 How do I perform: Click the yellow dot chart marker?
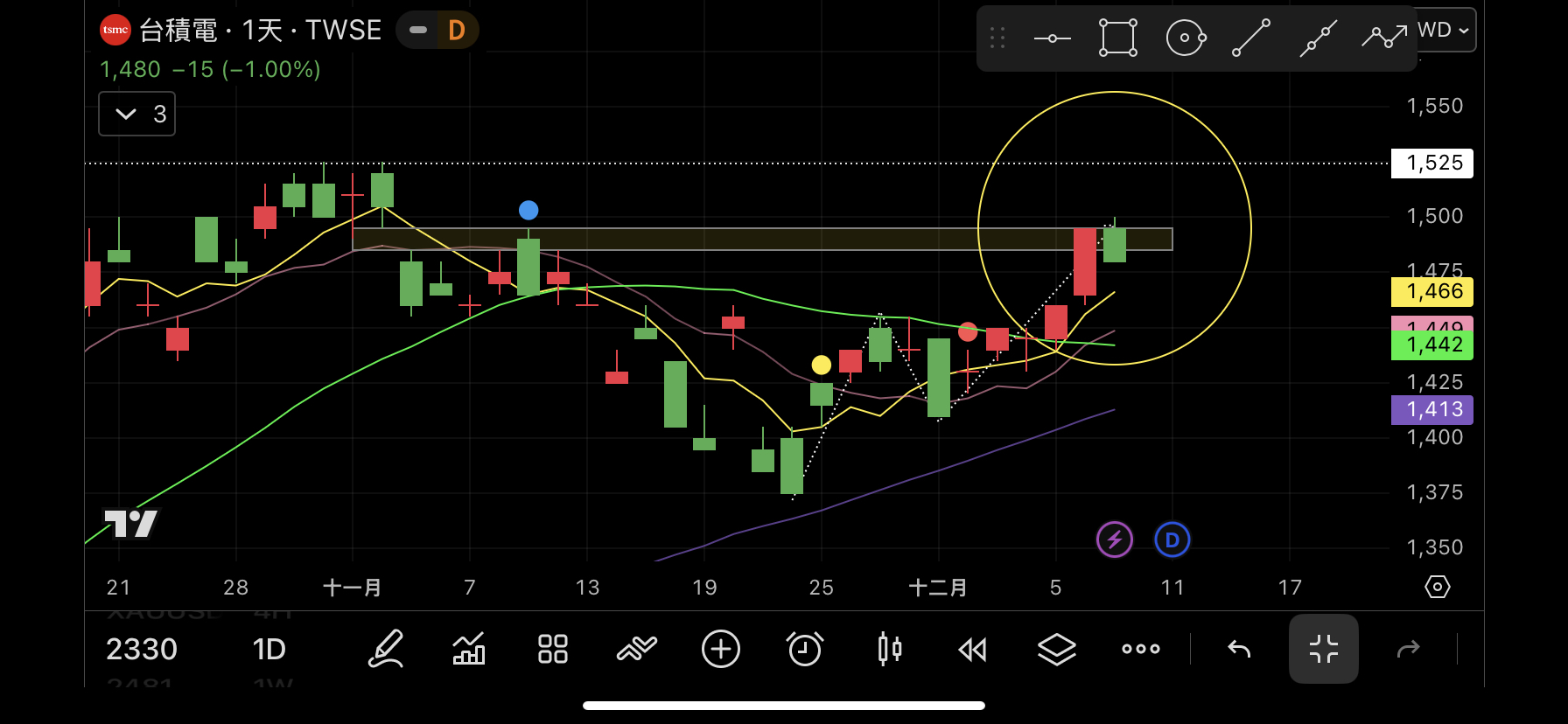click(821, 365)
